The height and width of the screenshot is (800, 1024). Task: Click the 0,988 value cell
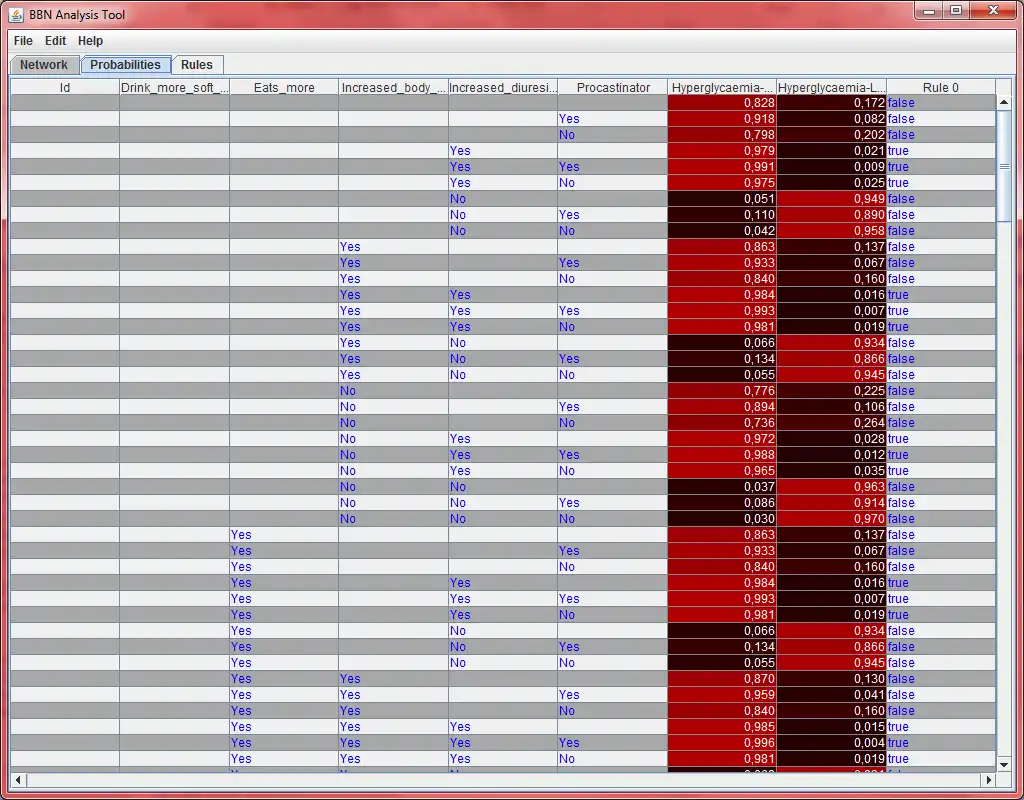722,455
